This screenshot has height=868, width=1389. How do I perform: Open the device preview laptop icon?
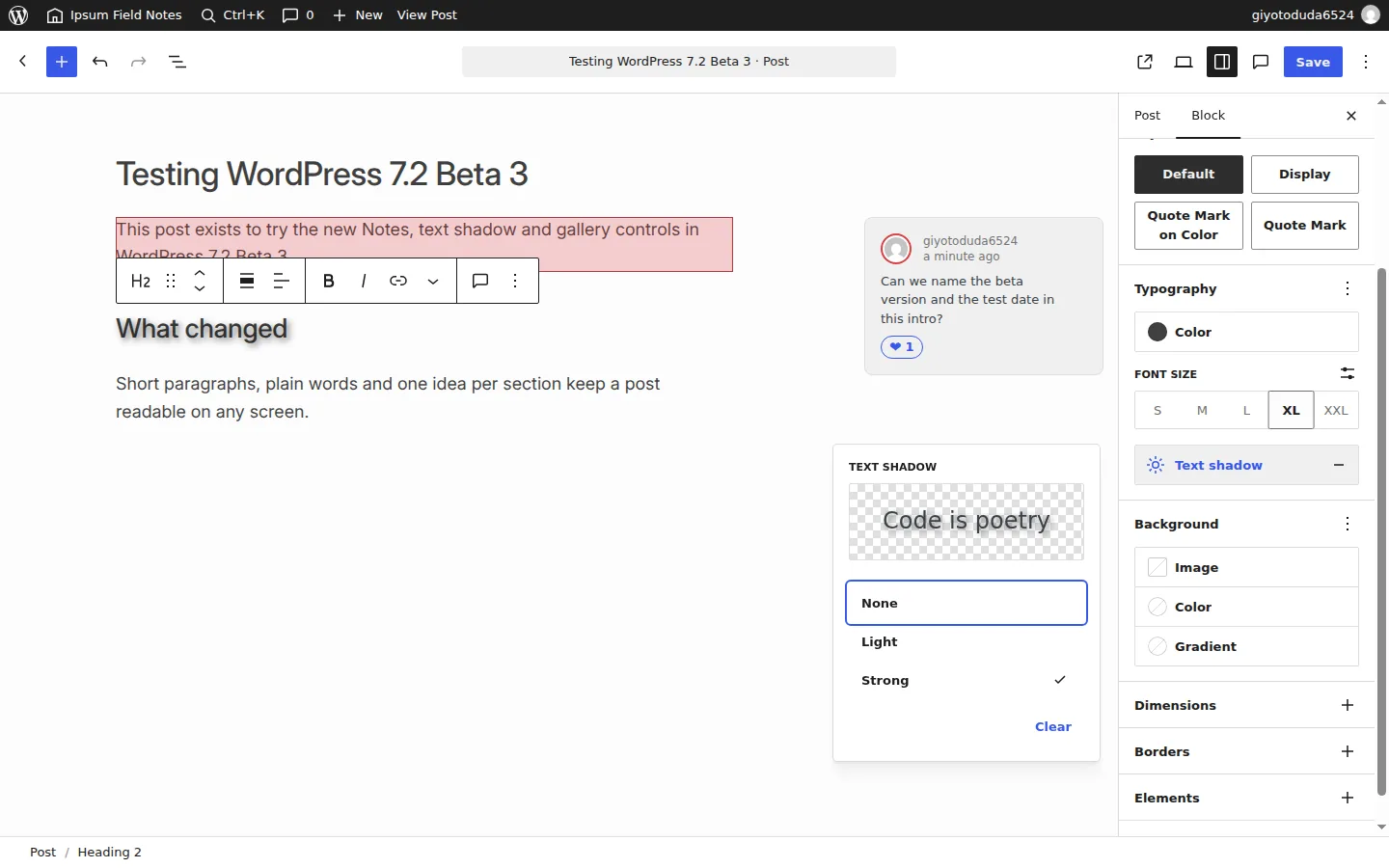(1184, 62)
